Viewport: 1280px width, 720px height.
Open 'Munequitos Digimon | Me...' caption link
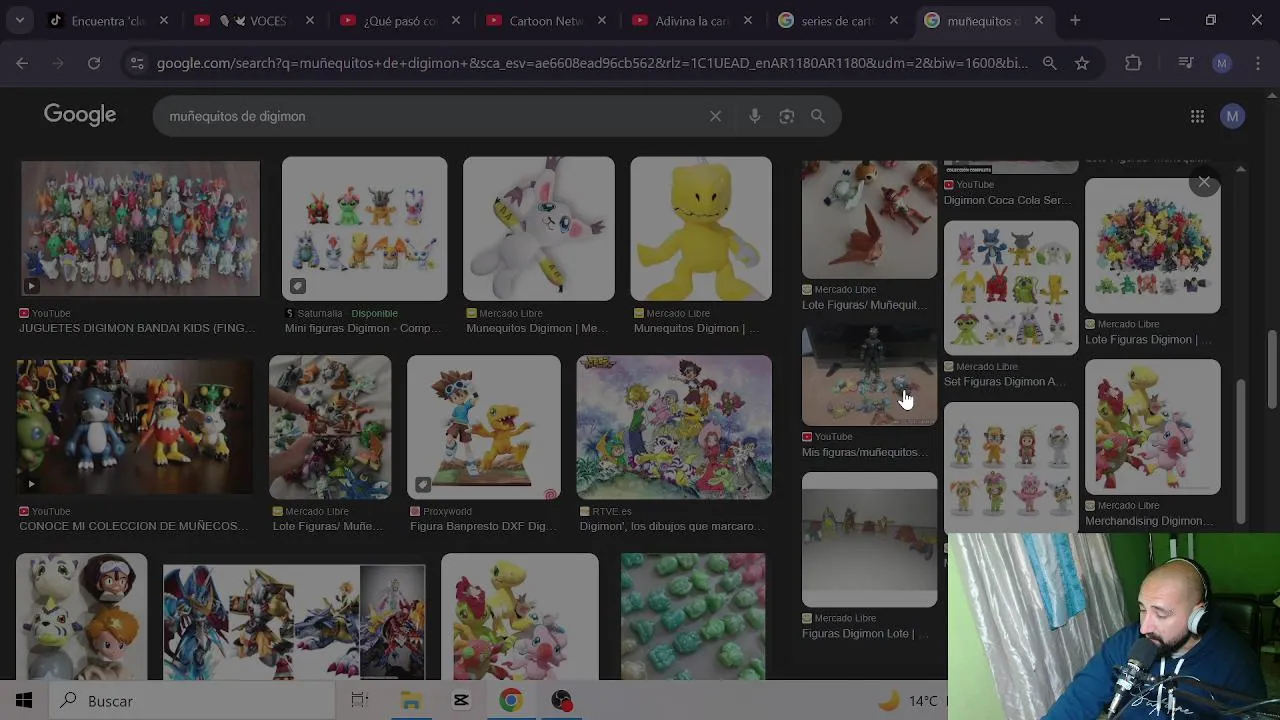pos(537,328)
